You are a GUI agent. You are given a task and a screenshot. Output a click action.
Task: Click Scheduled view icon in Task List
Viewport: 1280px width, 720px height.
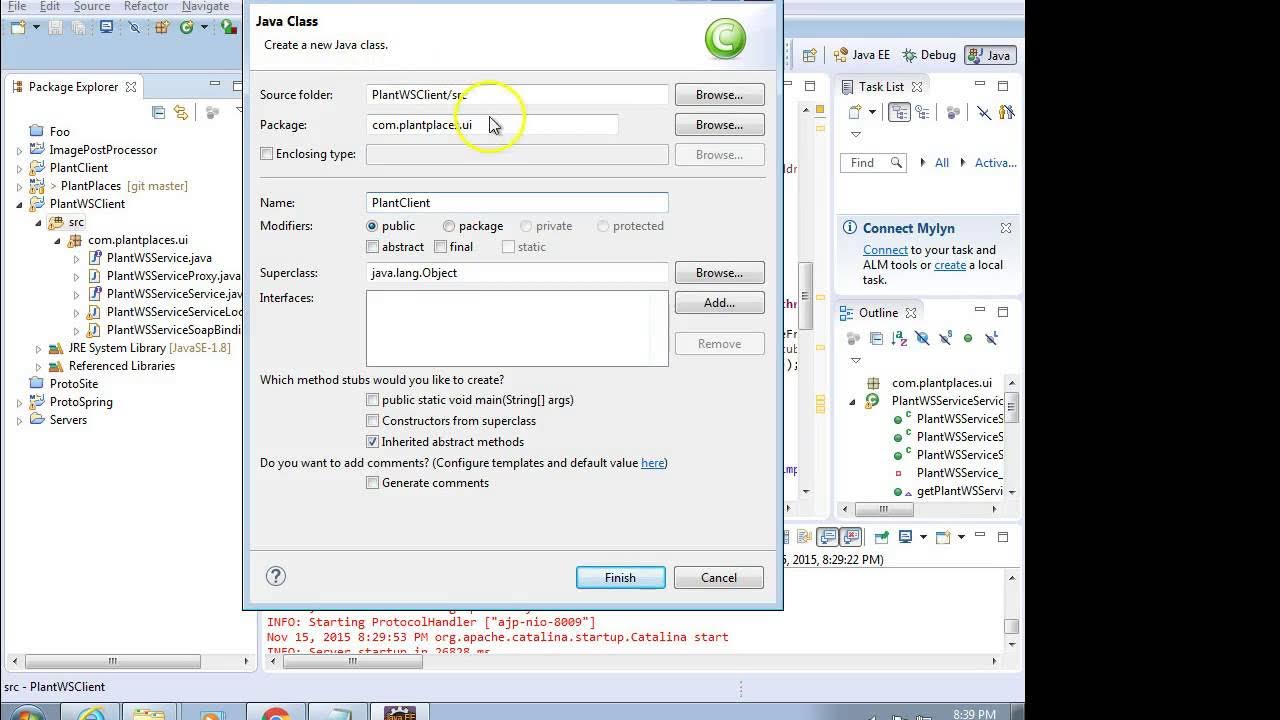pos(921,113)
